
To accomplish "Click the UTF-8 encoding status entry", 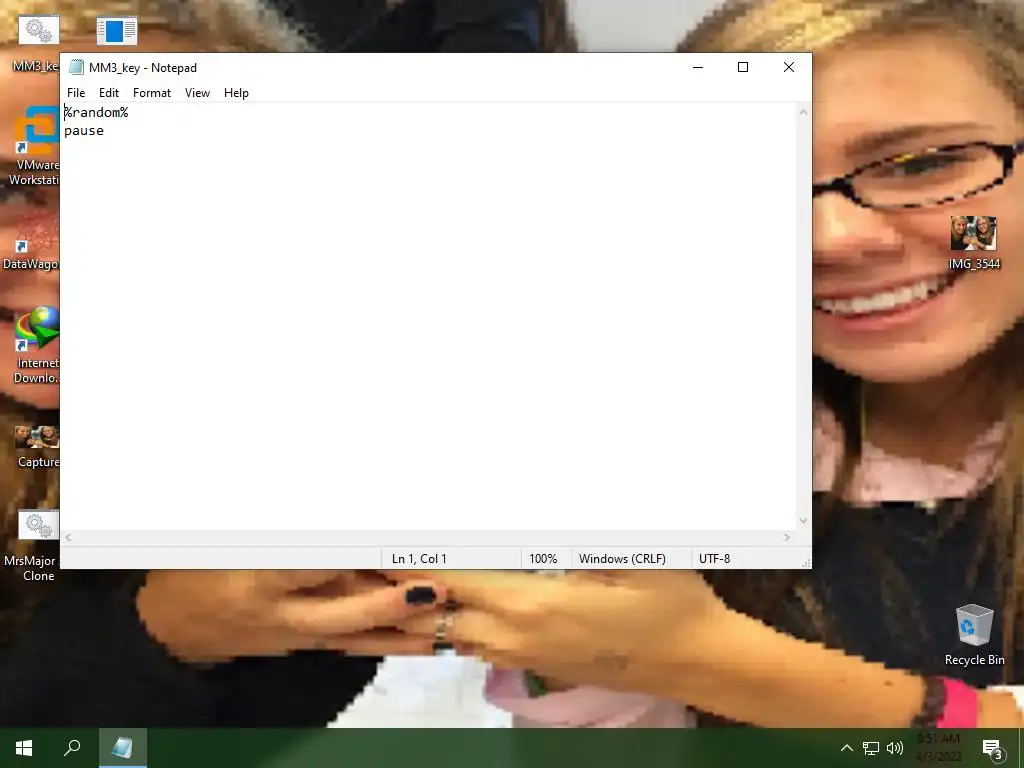I will (x=714, y=559).
